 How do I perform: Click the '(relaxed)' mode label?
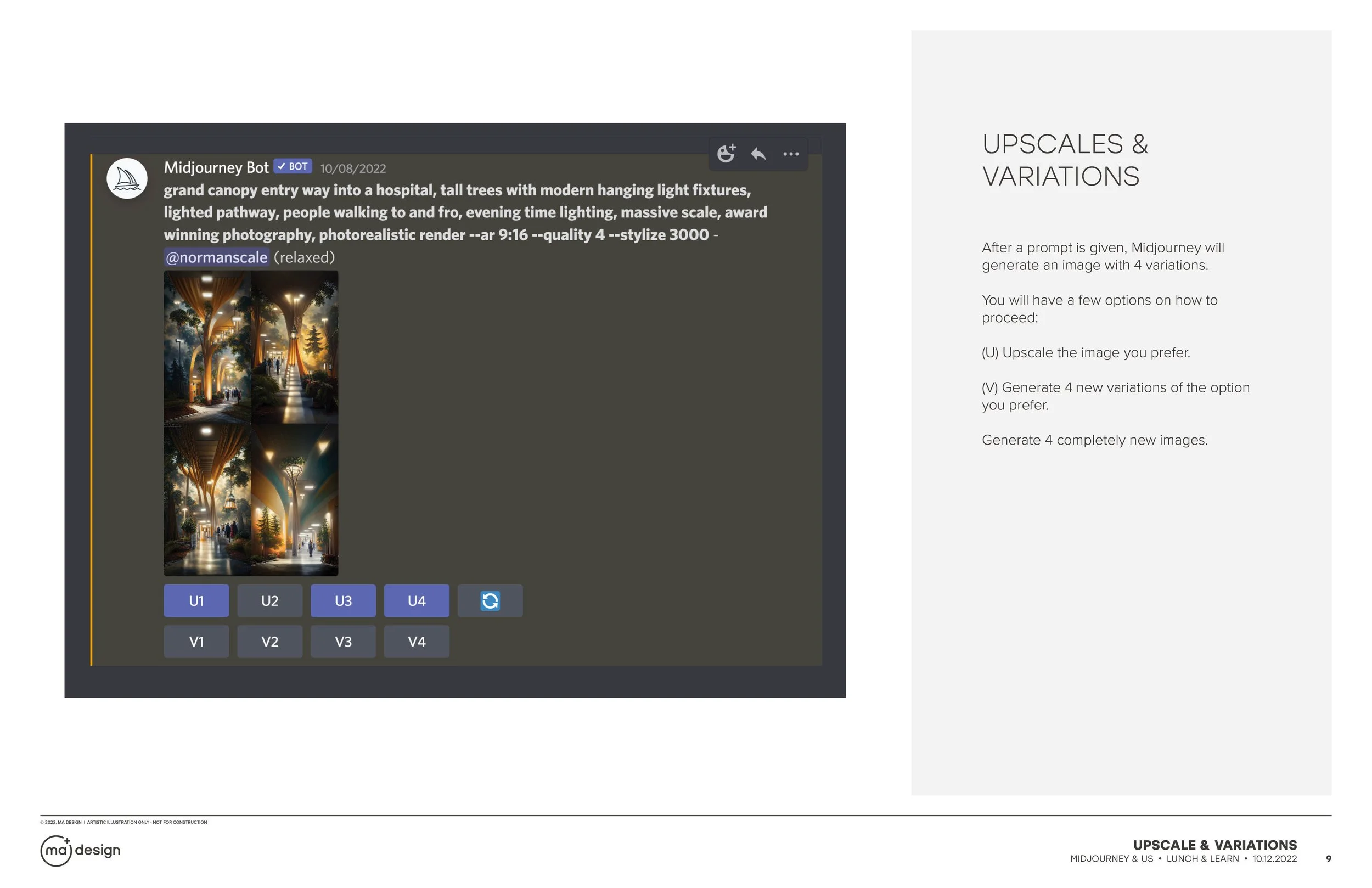pyautogui.click(x=304, y=257)
